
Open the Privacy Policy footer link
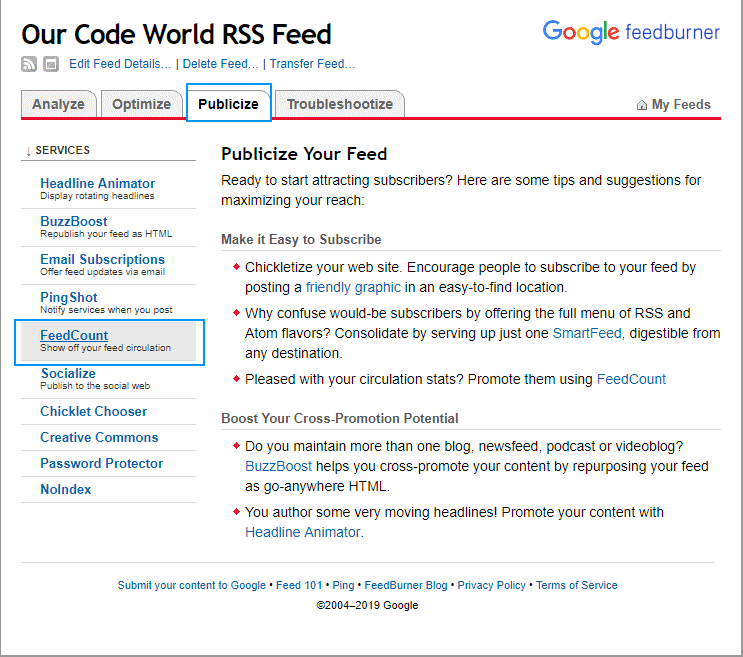(x=491, y=585)
